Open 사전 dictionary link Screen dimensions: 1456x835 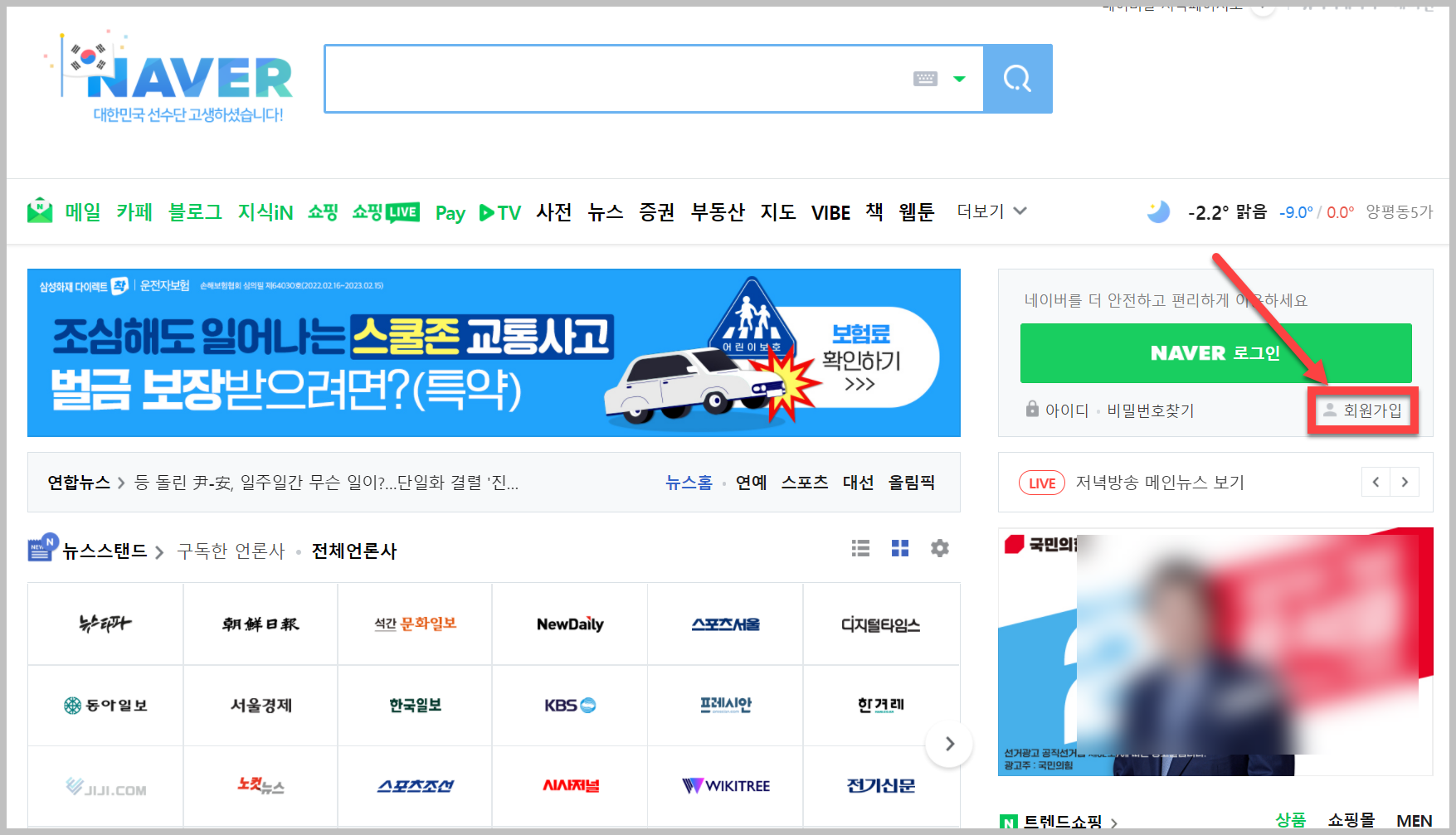coord(554,212)
